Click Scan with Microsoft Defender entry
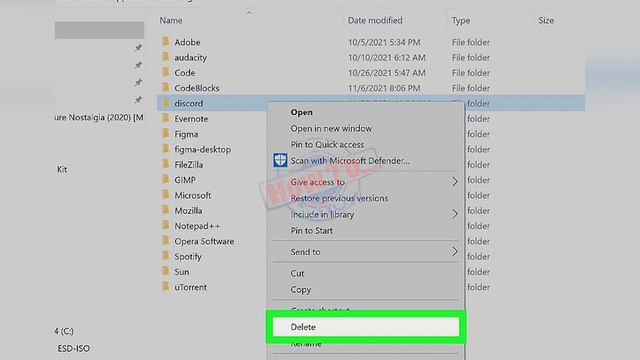Viewport: 640px width, 360px height. 350,161
